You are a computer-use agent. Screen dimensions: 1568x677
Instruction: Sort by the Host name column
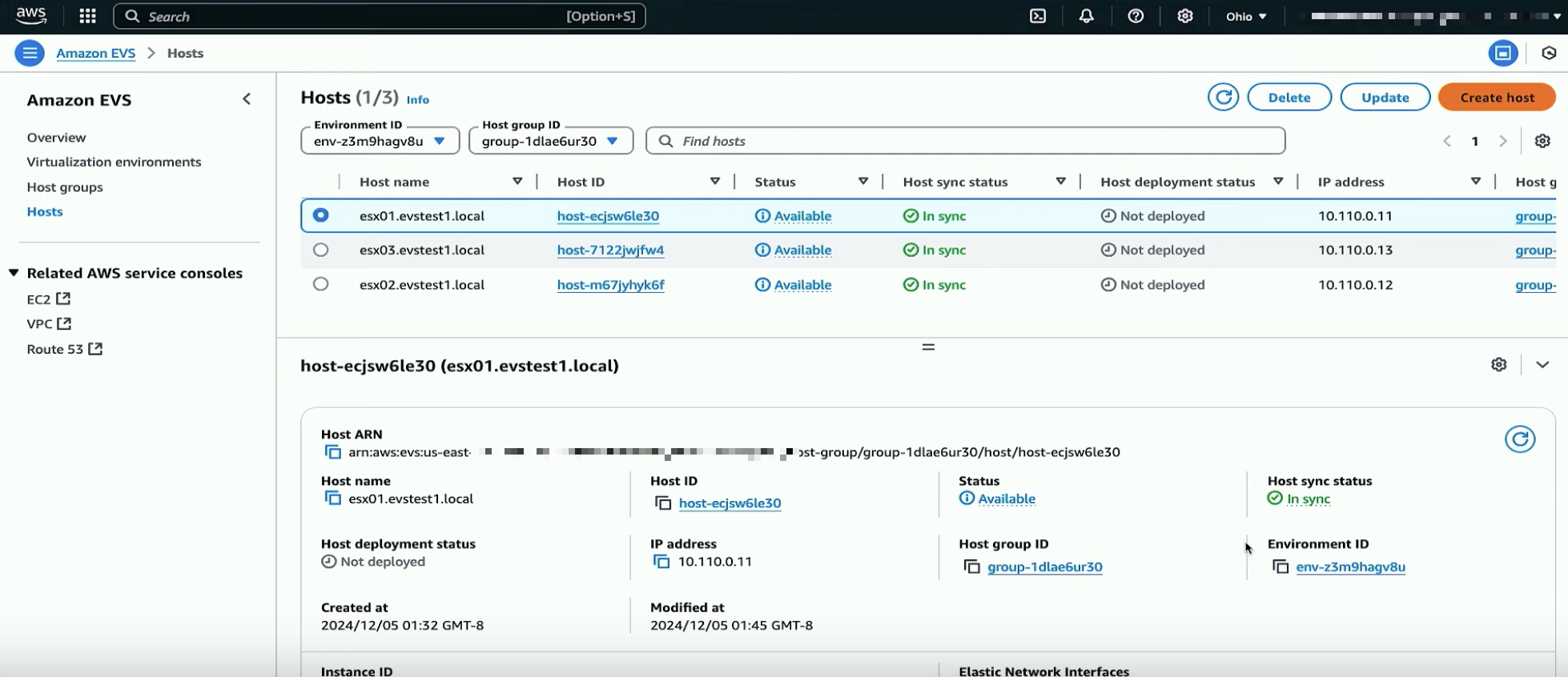[x=517, y=182]
